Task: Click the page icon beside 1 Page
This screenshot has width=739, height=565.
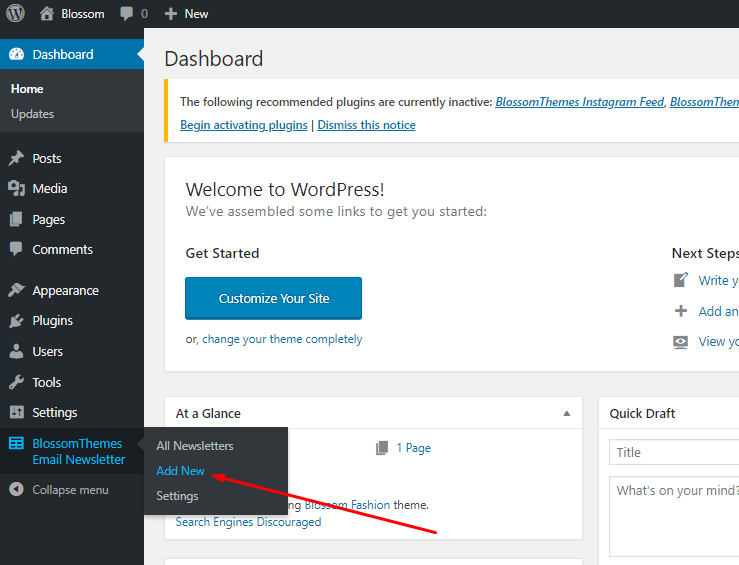Action: coord(382,448)
